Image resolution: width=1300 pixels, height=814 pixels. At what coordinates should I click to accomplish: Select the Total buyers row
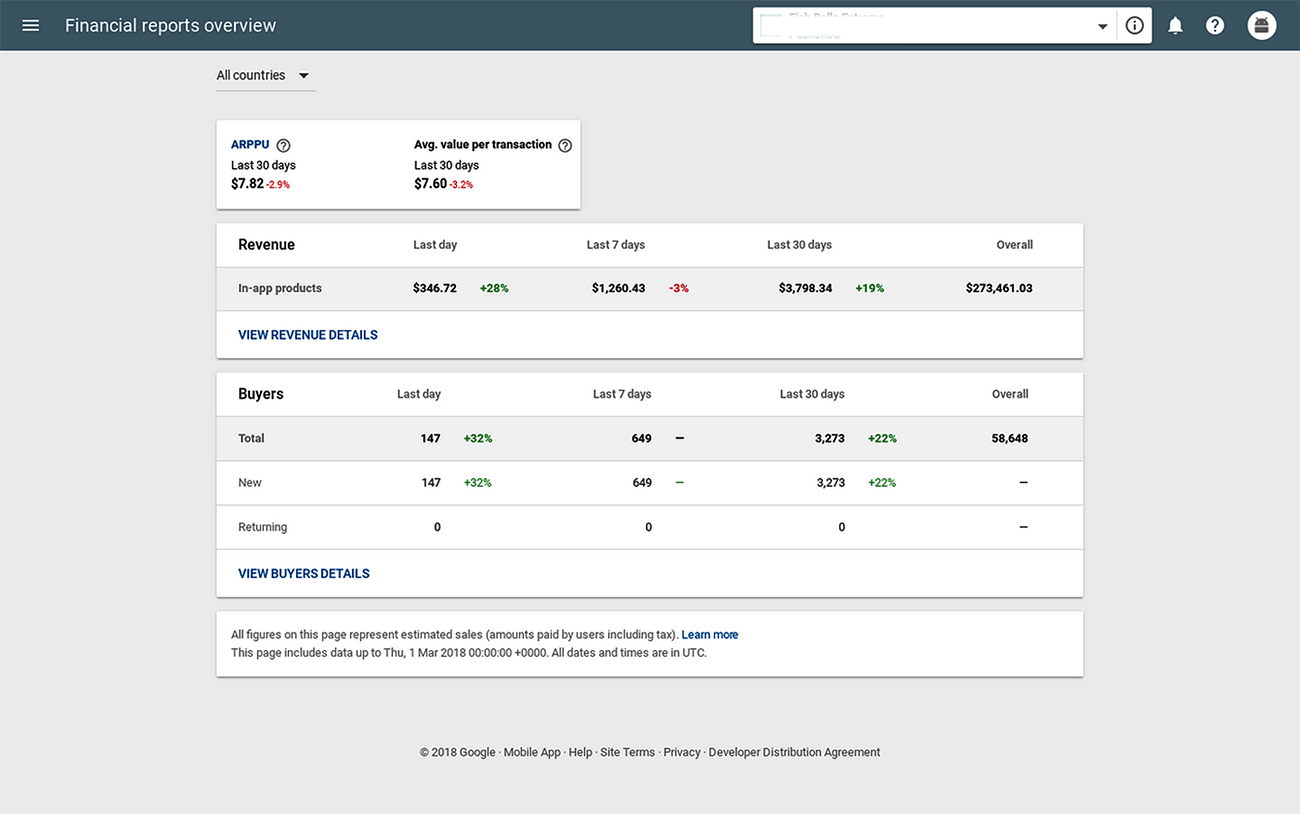(x=251, y=439)
